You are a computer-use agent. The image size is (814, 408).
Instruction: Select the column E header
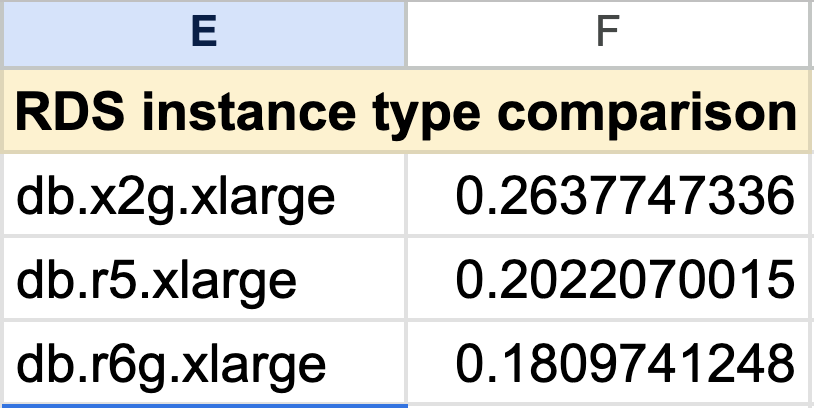204,34
